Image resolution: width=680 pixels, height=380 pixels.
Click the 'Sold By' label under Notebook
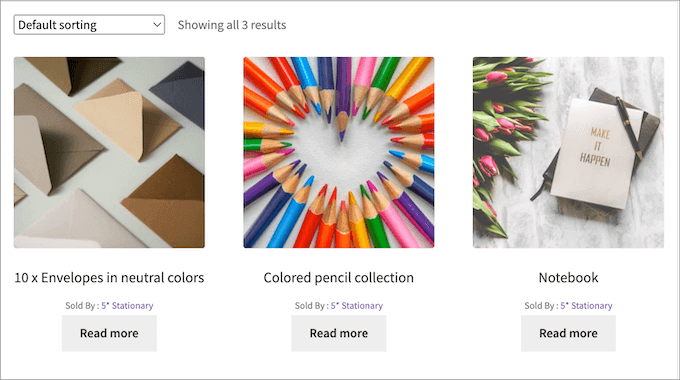pos(539,305)
